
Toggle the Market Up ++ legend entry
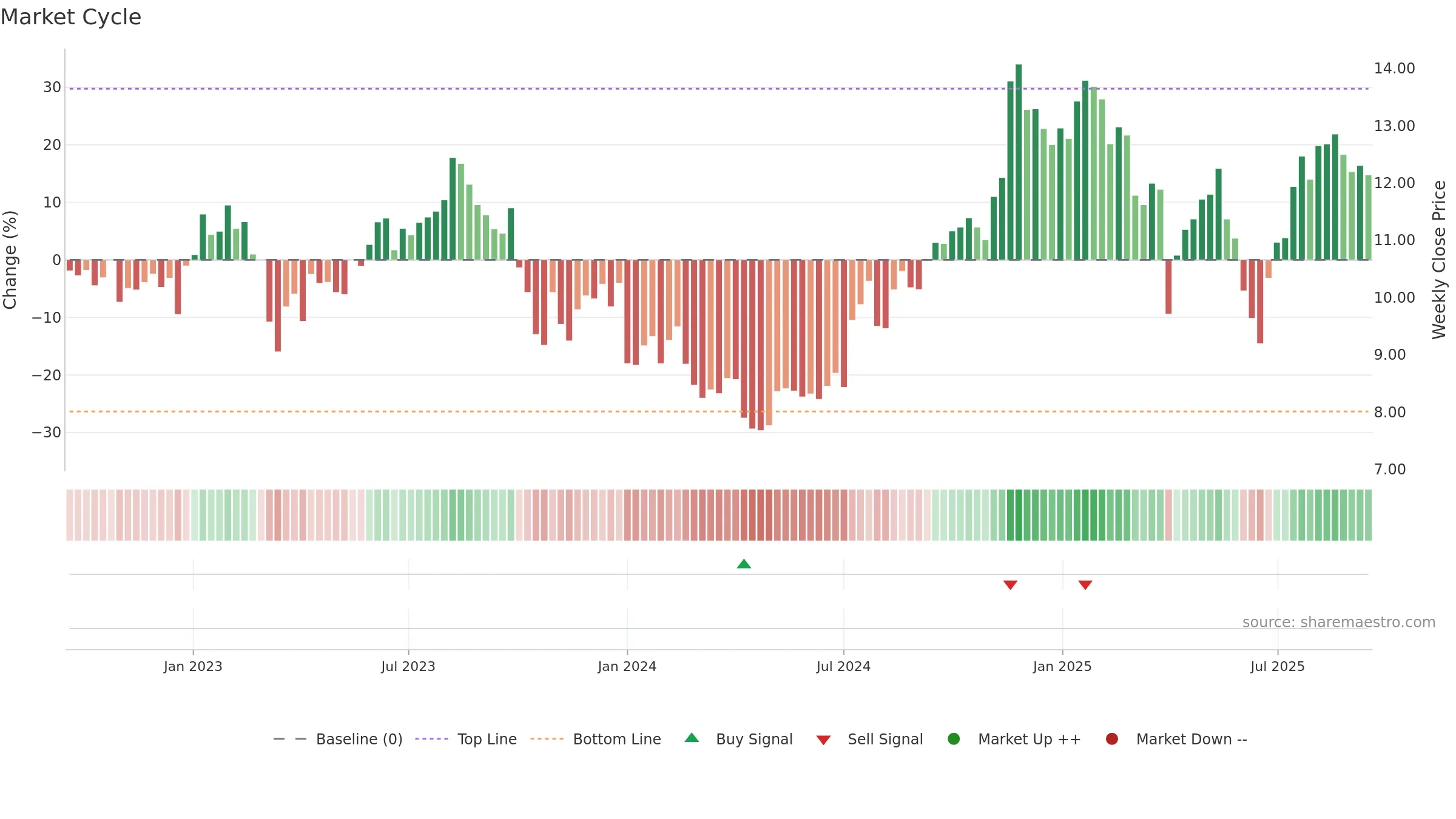(x=1014, y=739)
